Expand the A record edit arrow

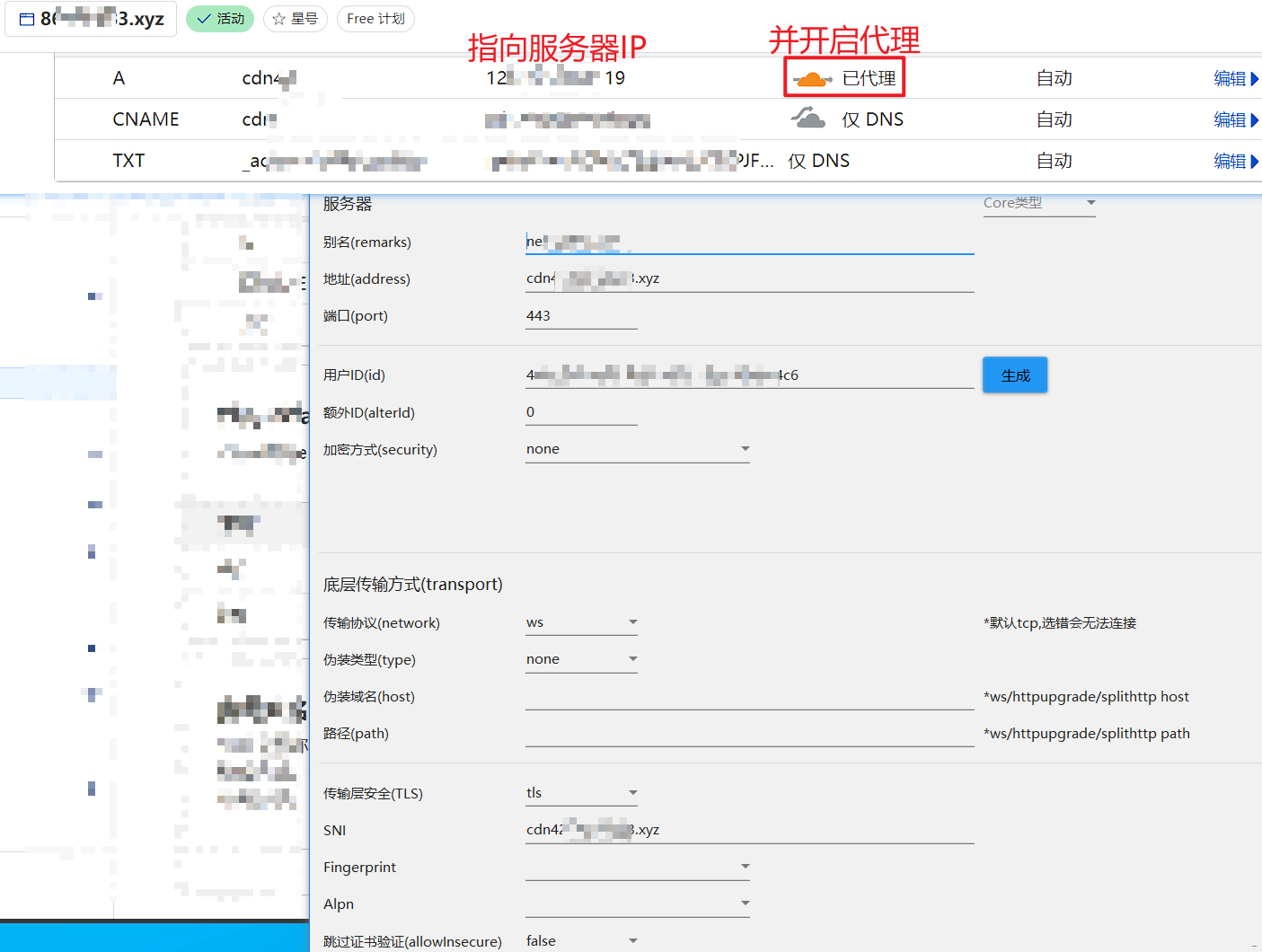[x=1255, y=79]
